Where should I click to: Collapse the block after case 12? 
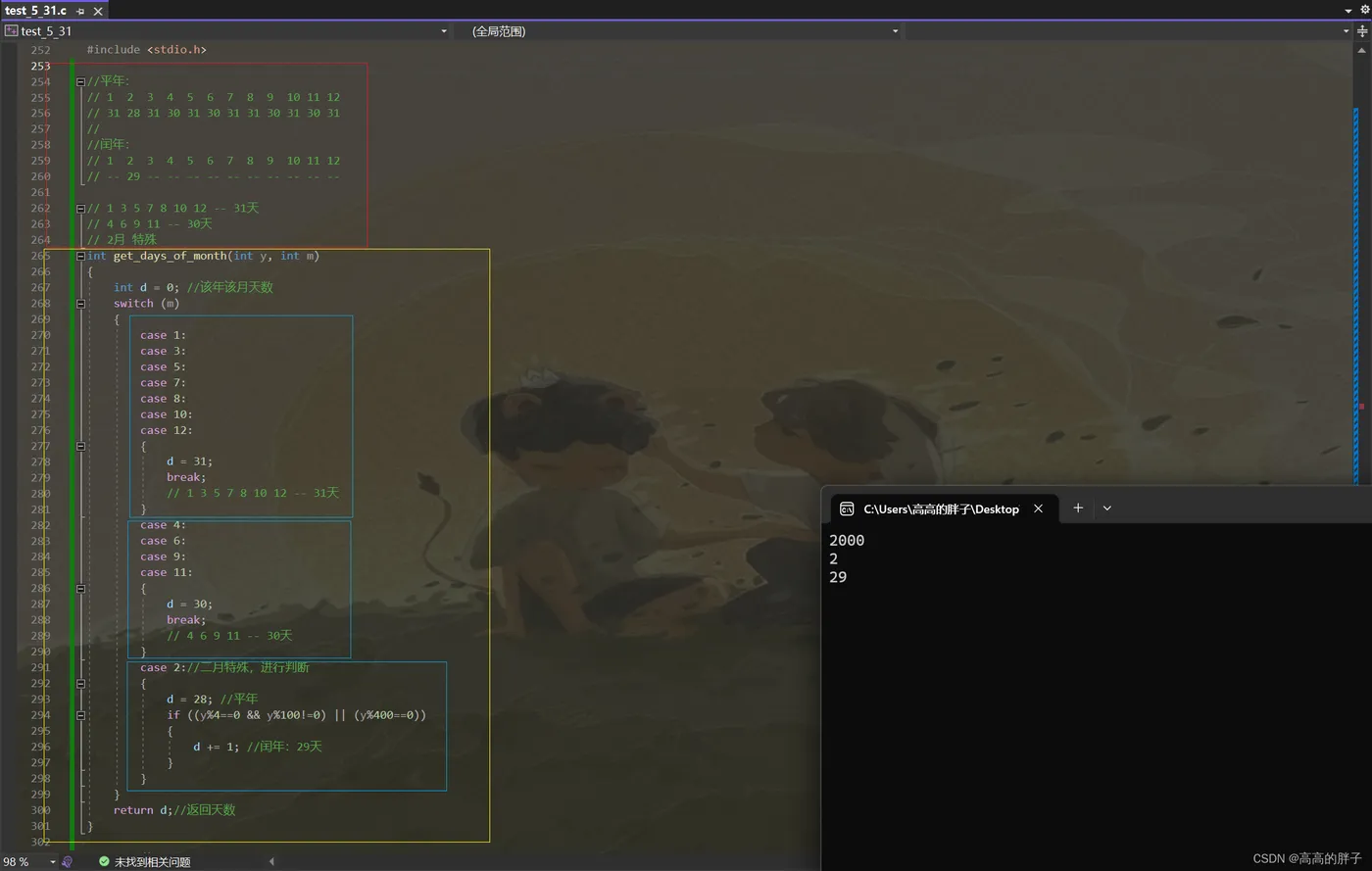click(x=80, y=446)
